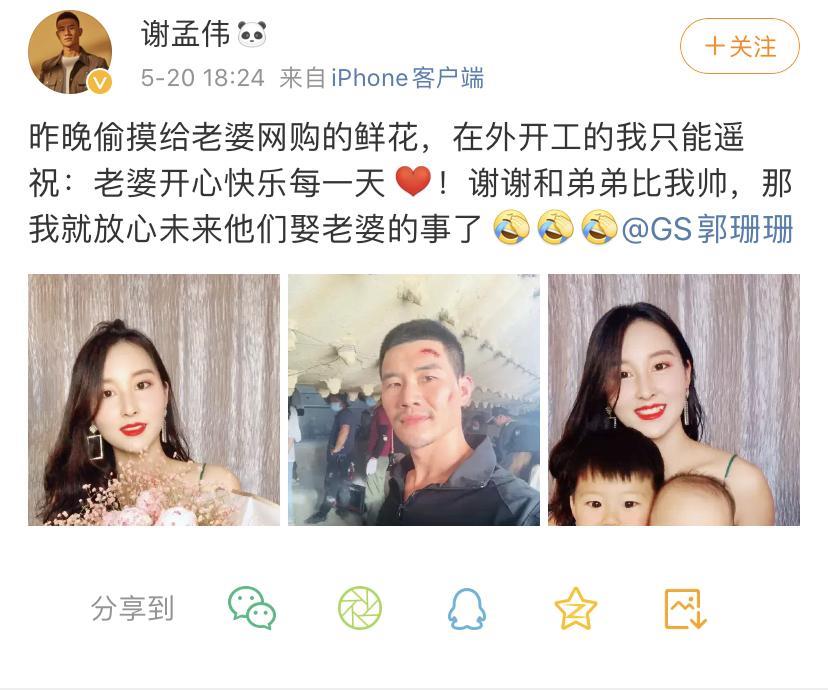View selfie photo of man on set

413,400
